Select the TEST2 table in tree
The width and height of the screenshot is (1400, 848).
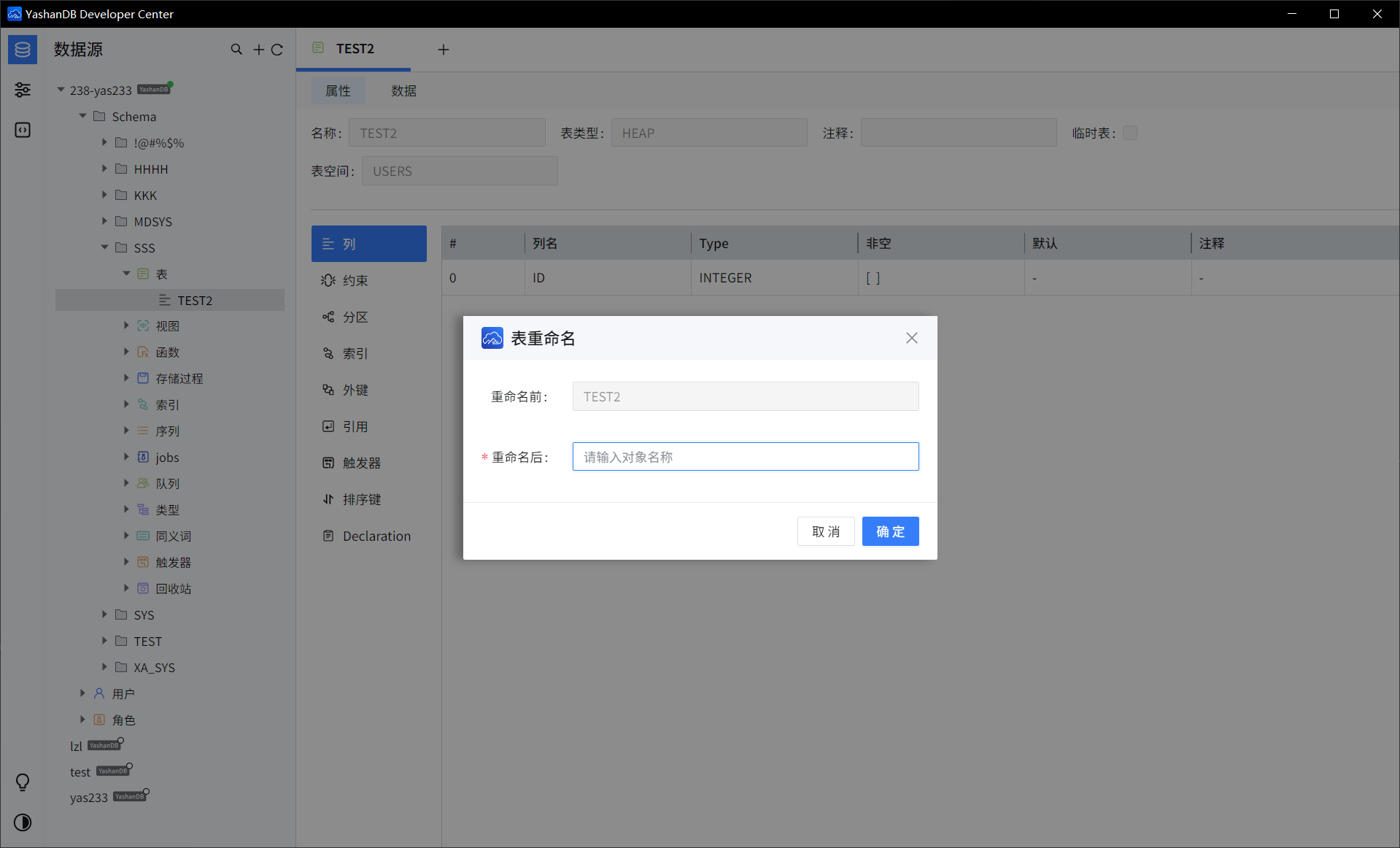point(170,300)
